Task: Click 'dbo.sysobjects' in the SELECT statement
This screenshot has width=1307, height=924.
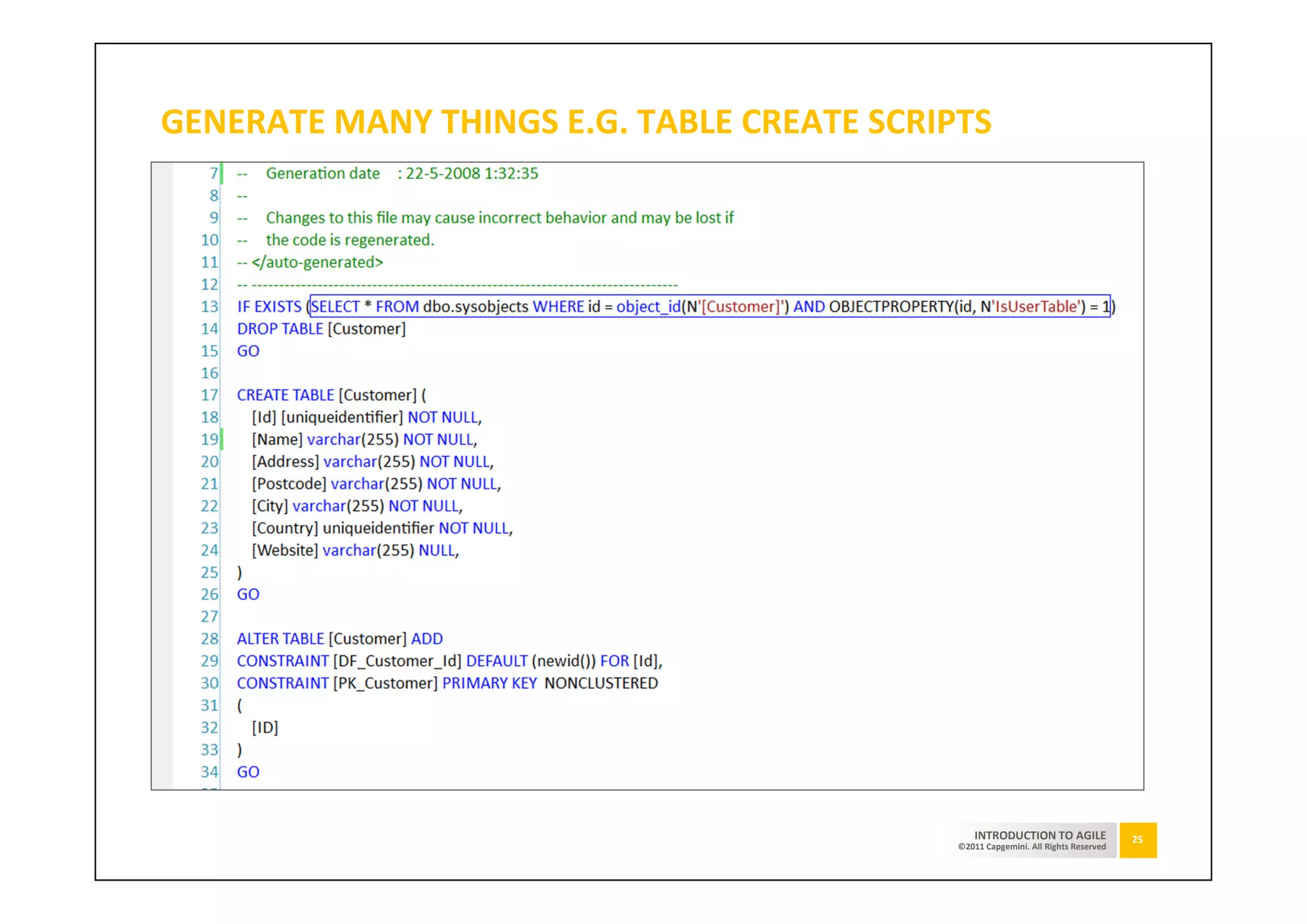Action: (x=476, y=307)
